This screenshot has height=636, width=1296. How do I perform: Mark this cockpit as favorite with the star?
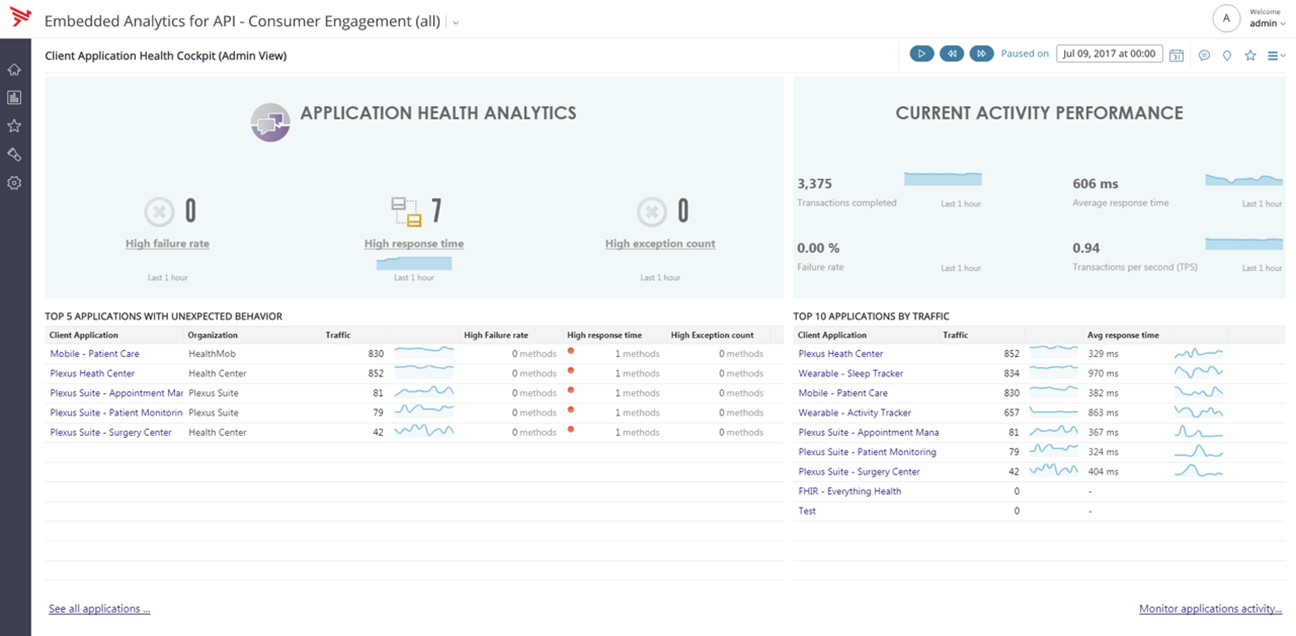point(1251,55)
